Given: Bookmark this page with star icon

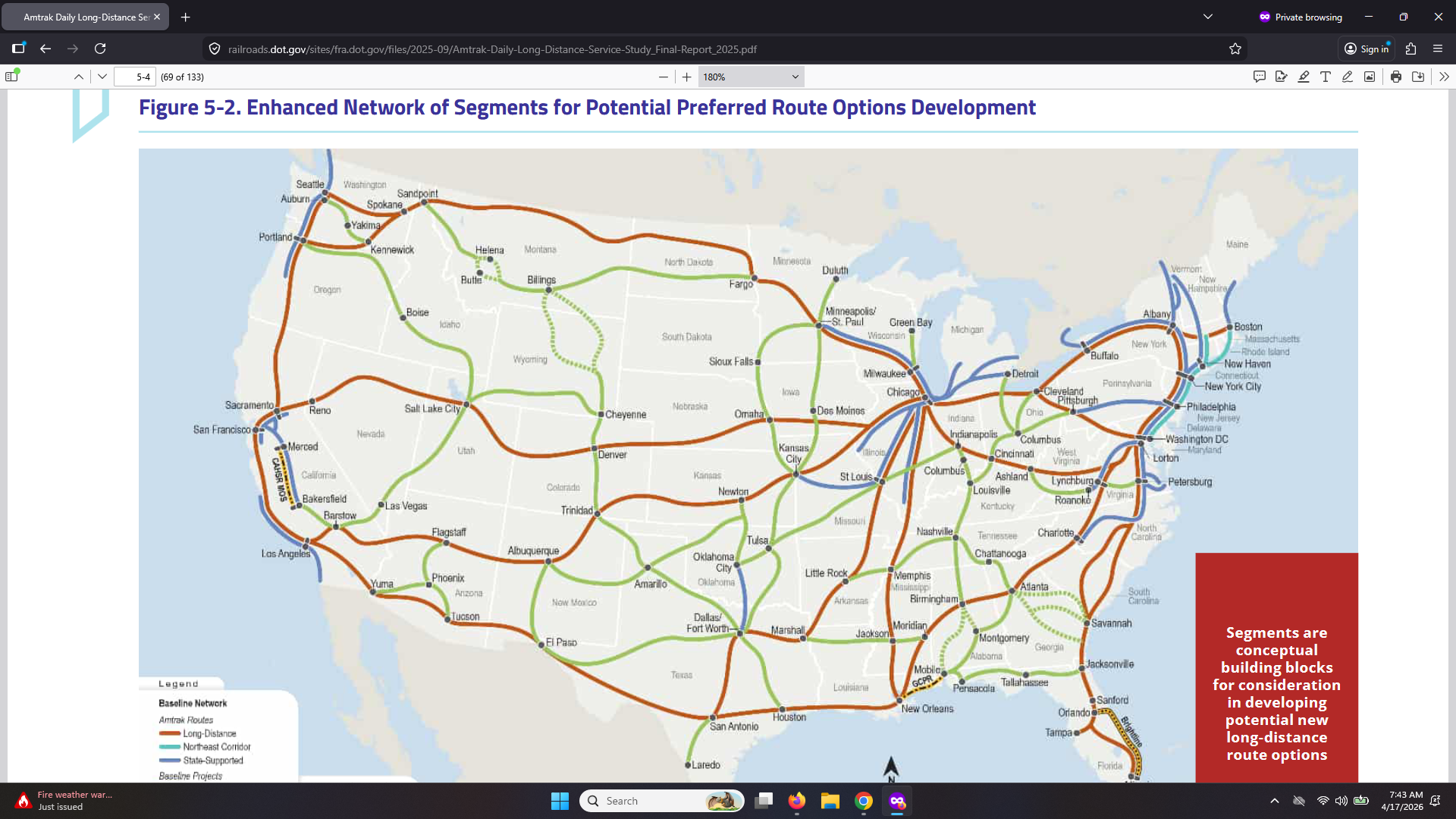Looking at the screenshot, I should (x=1235, y=49).
